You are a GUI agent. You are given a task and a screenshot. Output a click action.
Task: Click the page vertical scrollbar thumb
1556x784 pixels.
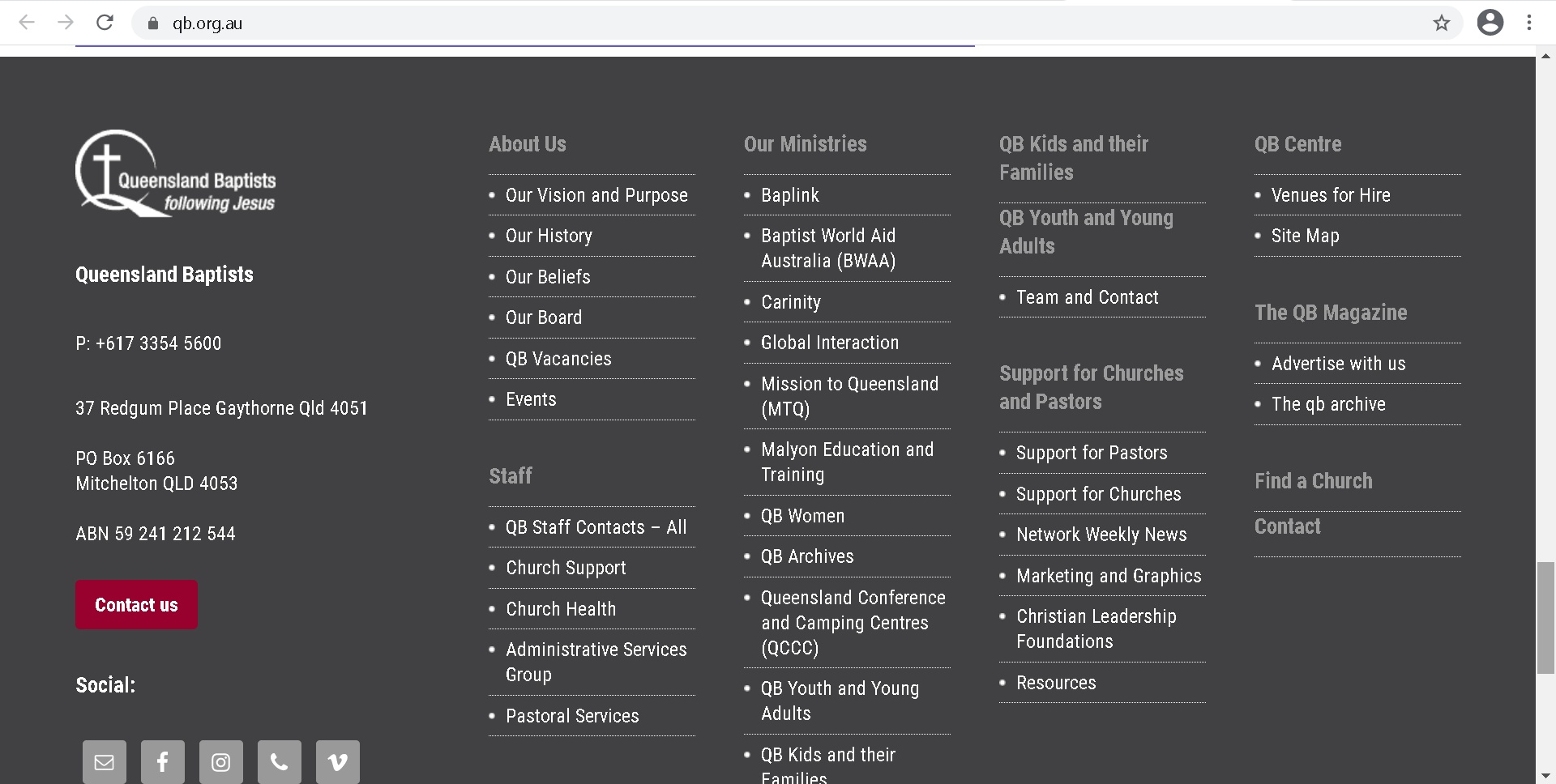(1545, 617)
